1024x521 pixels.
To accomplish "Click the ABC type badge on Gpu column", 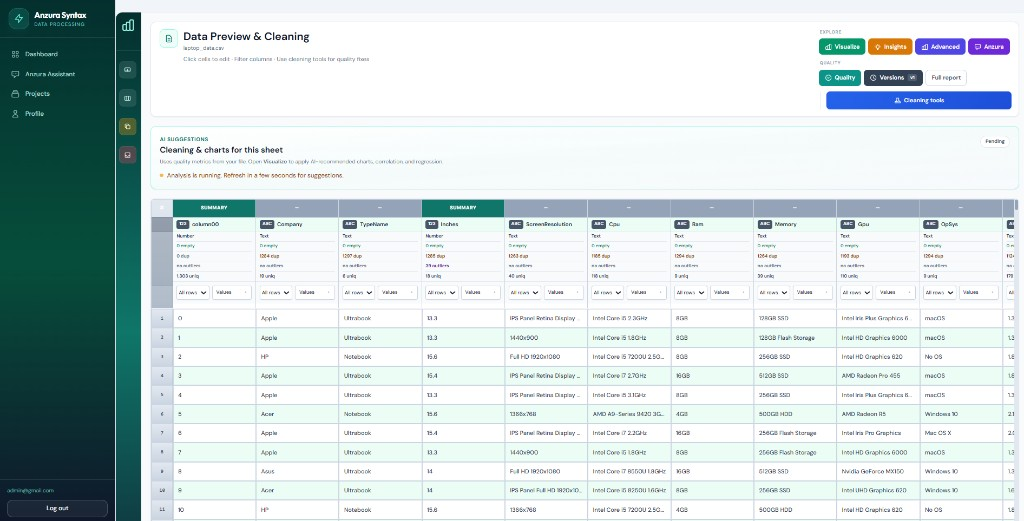I will point(848,224).
